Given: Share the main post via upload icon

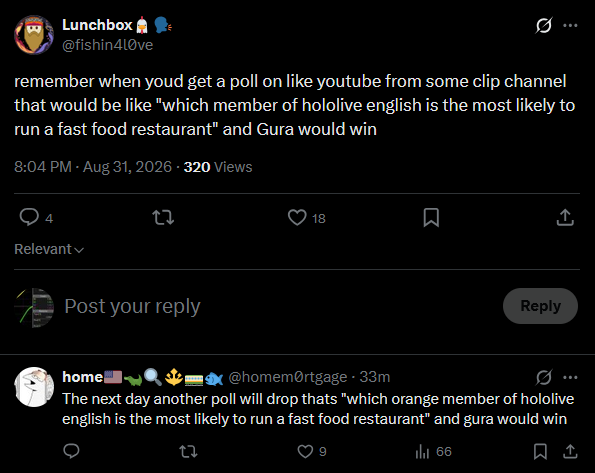Looking at the screenshot, I should click(x=565, y=218).
